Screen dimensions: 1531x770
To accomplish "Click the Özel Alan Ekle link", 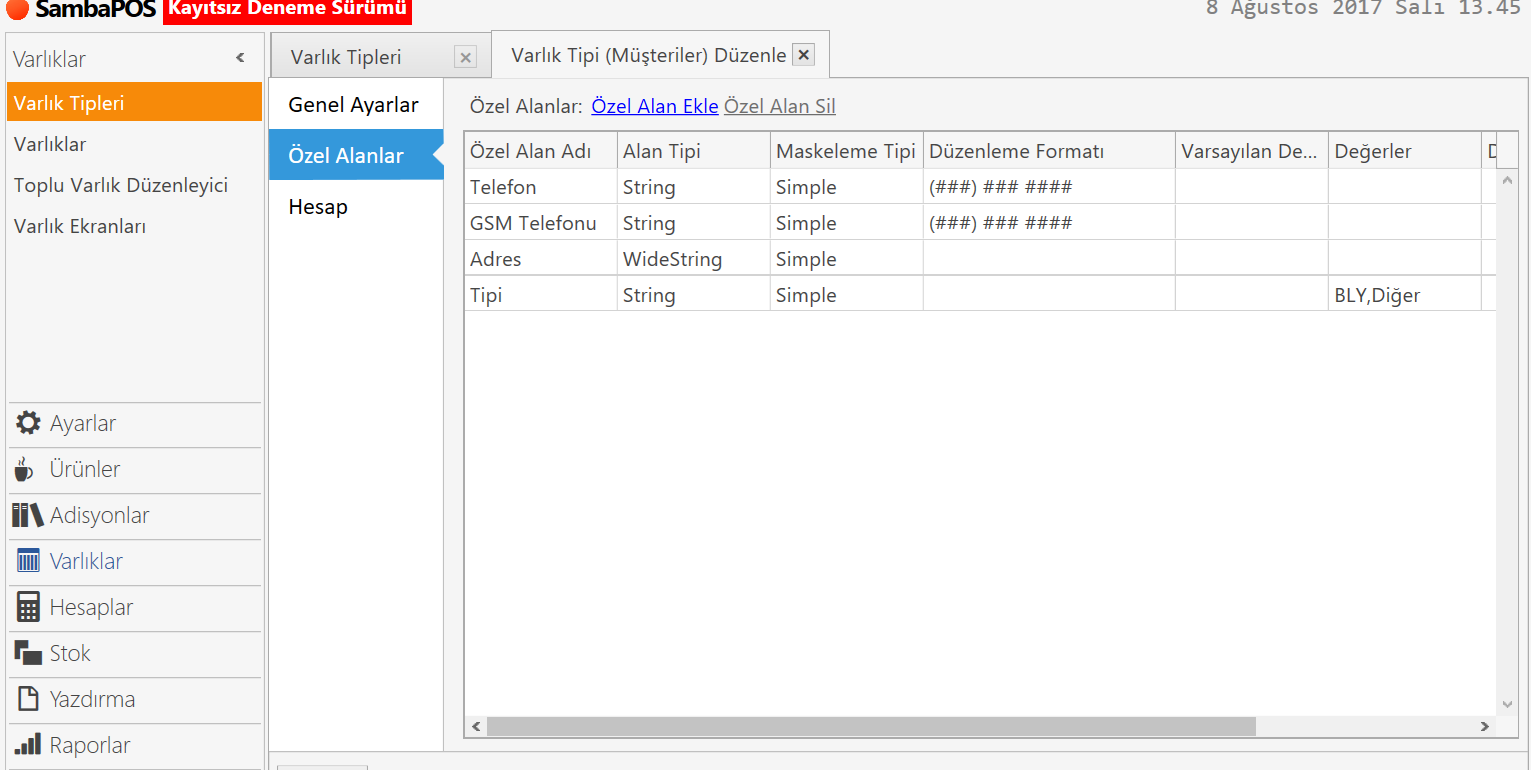I will (x=655, y=106).
